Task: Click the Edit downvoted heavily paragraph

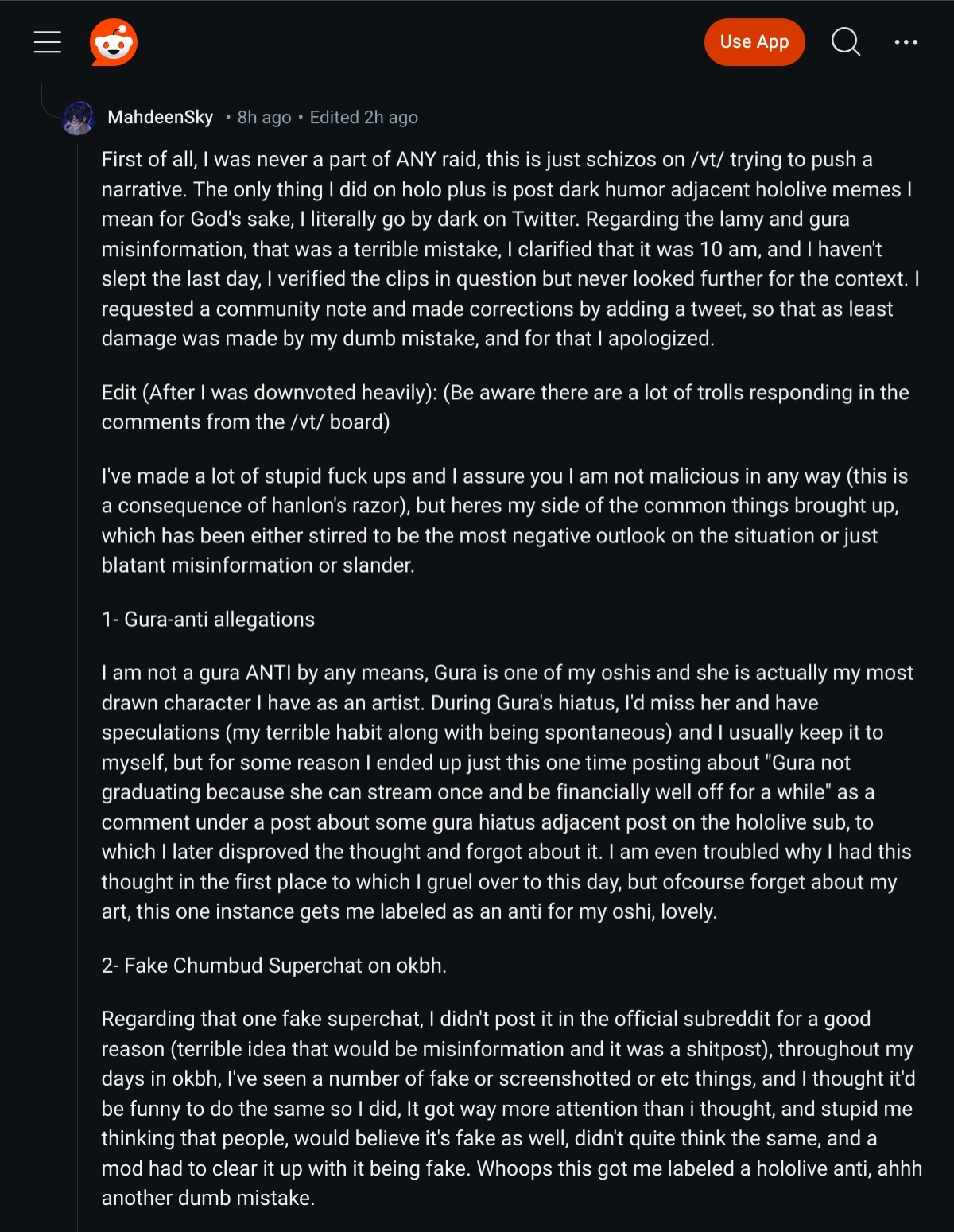Action: 506,407
